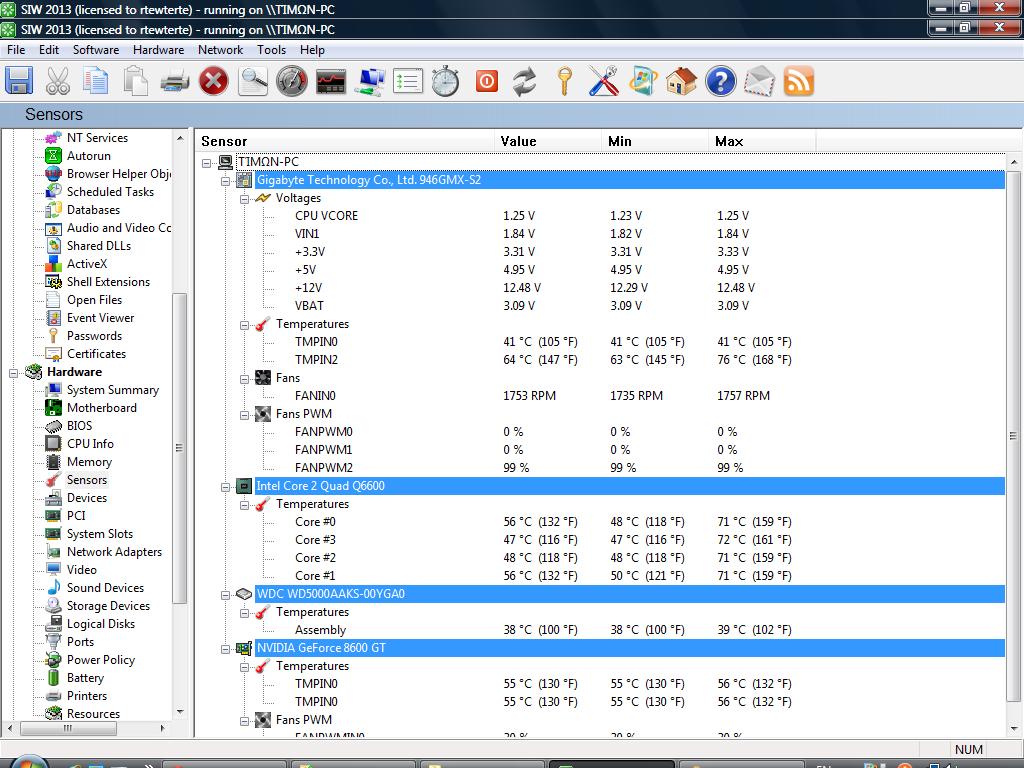This screenshot has width=1024, height=768.
Task: Sort by the Min column header
Action: (655, 141)
